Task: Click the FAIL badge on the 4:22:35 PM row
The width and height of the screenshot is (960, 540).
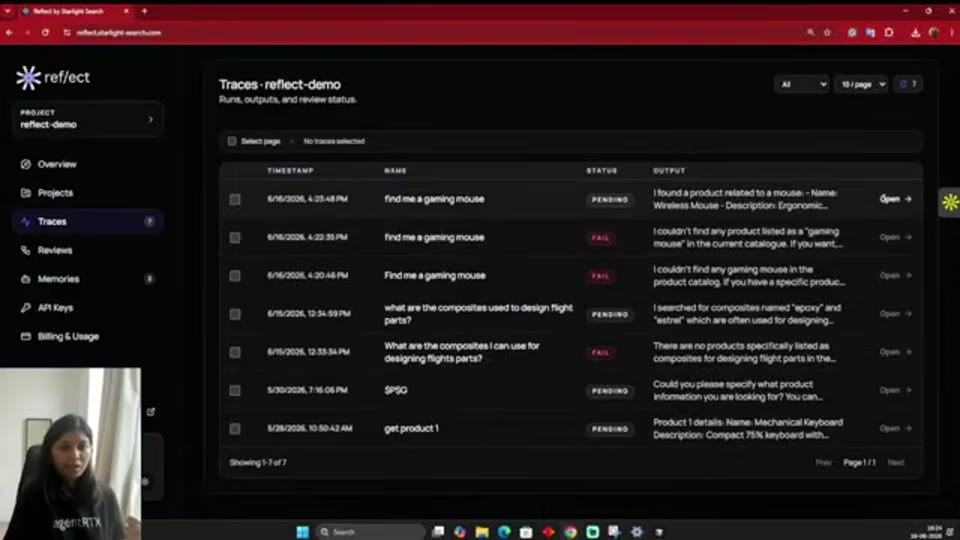Action: 601,238
